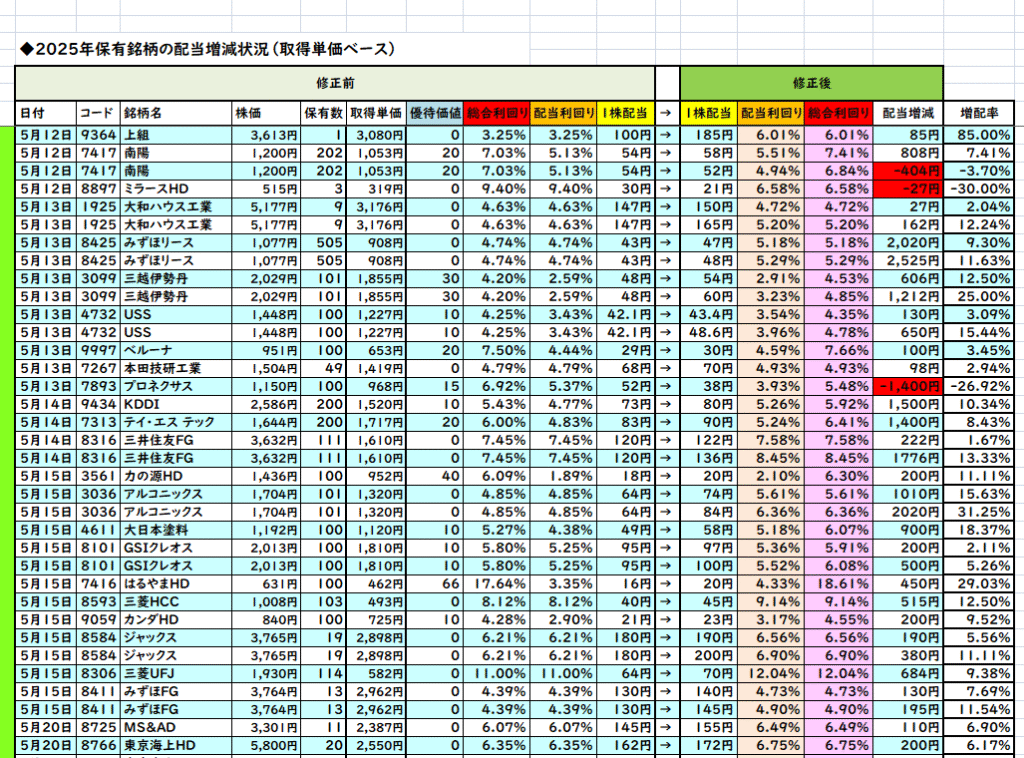The height and width of the screenshot is (758, 1024).
Task: Click holdings cell 114 for 三菱UFJ
Action: coord(323,674)
